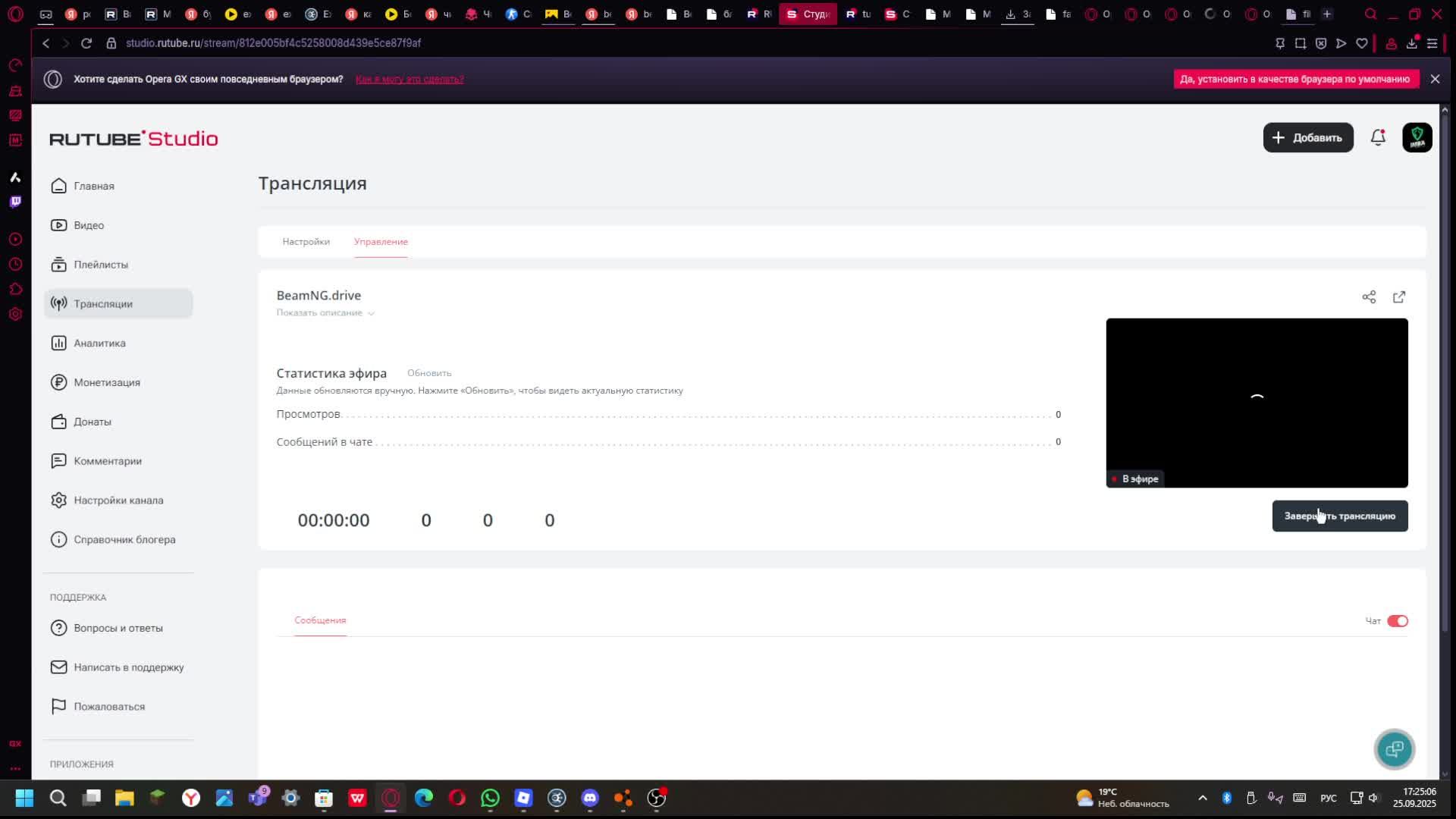Click the stream preview player thumbnail
This screenshot has height=819, width=1456.
pos(1256,402)
